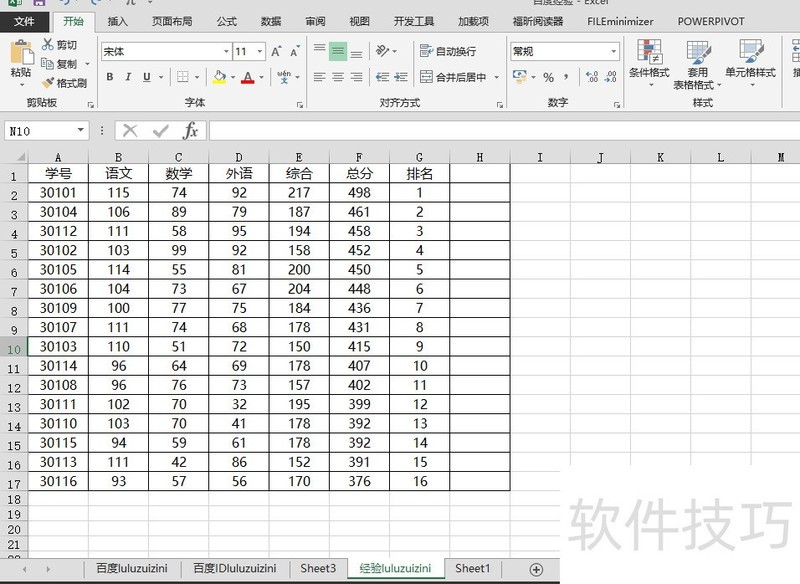Click the text orientation icon
This screenshot has width=800, height=584.
[383, 50]
